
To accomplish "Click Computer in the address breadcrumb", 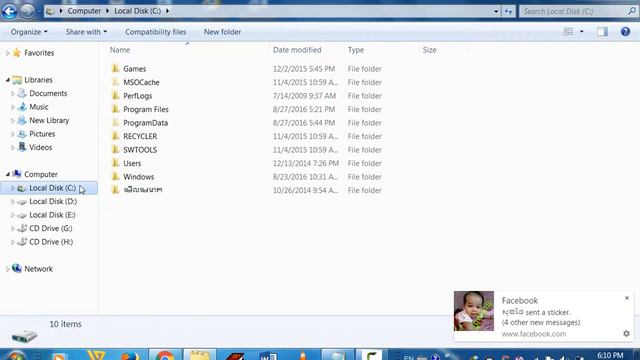I will pyautogui.click(x=84, y=11).
